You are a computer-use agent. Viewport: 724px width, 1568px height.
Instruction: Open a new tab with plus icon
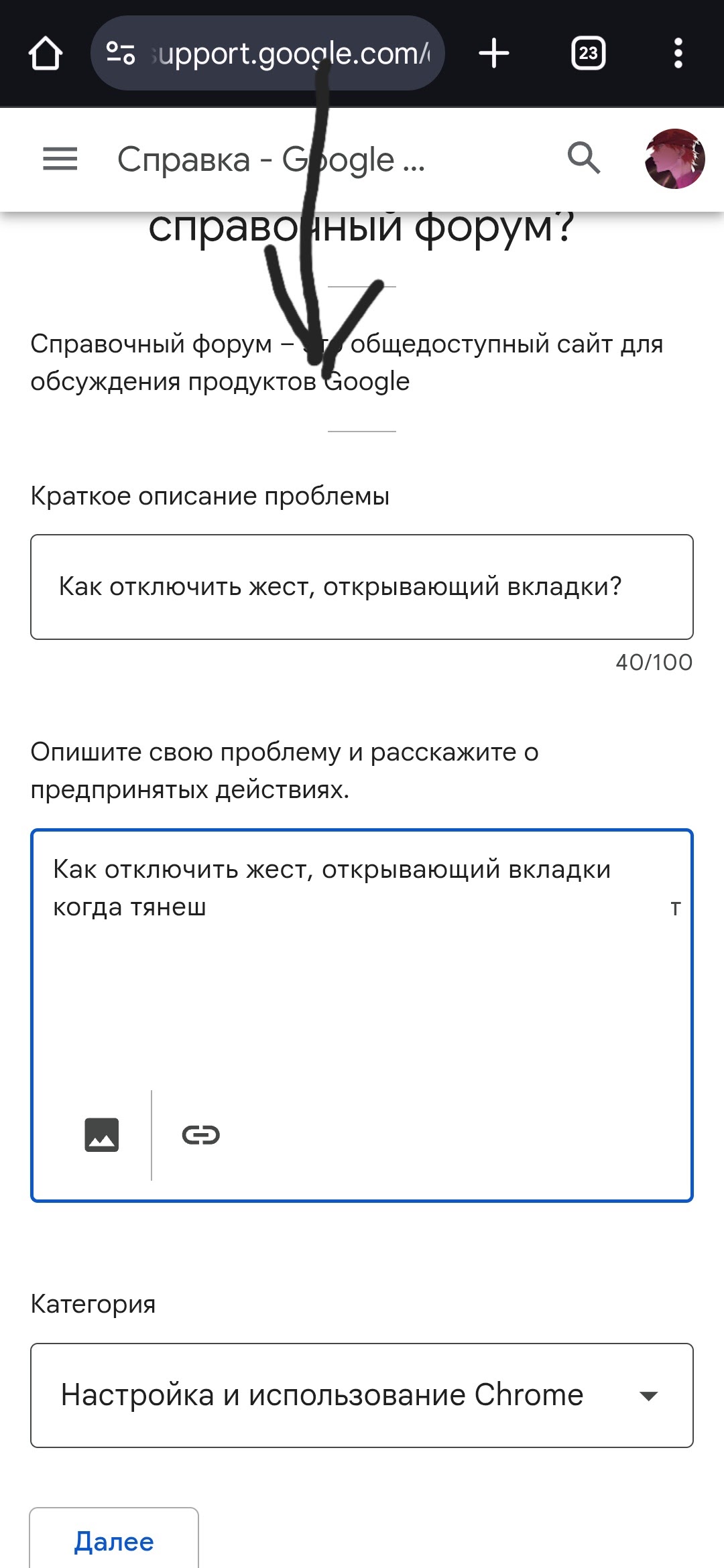[494, 53]
